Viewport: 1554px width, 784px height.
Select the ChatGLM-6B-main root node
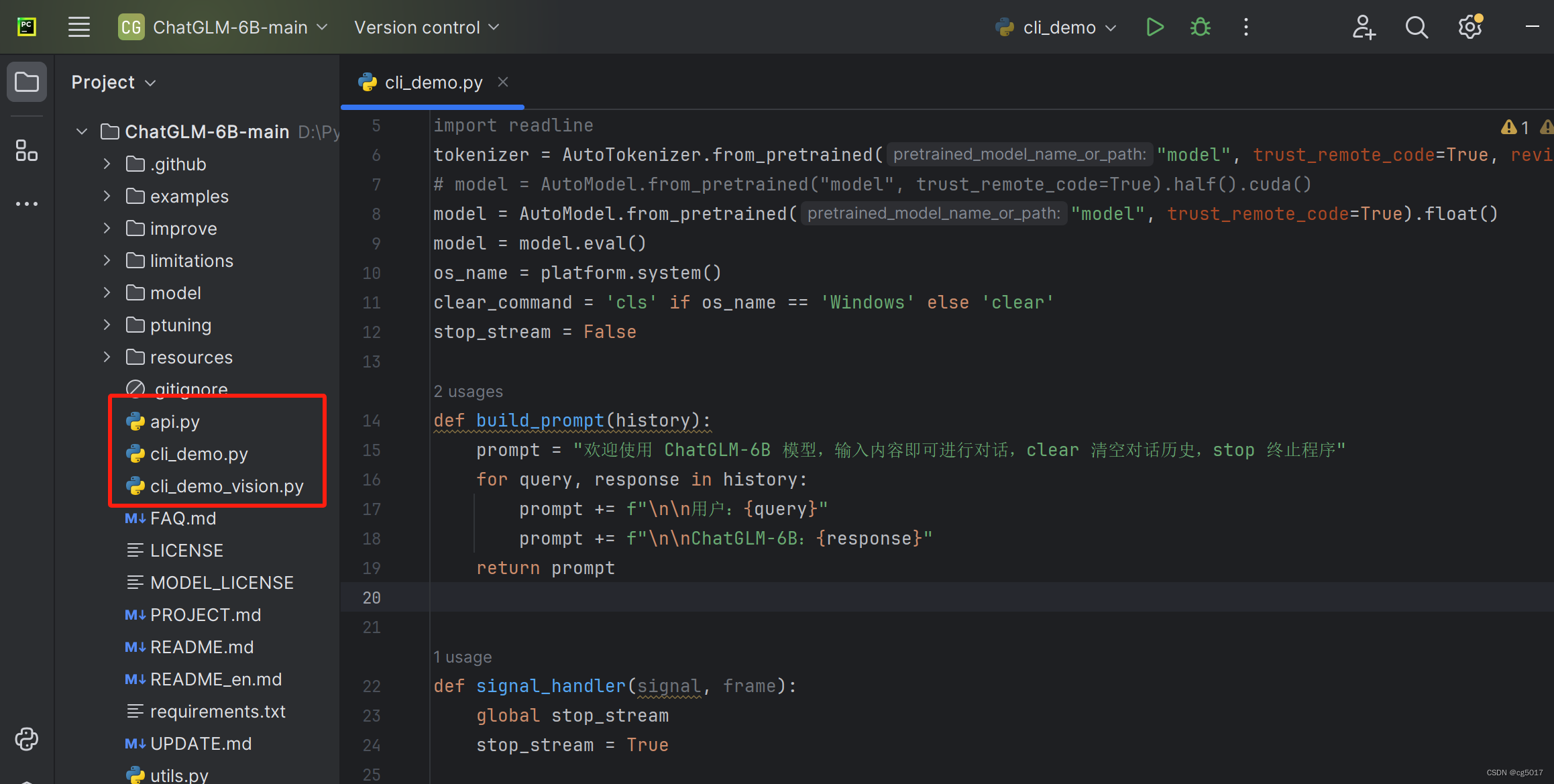pos(207,131)
